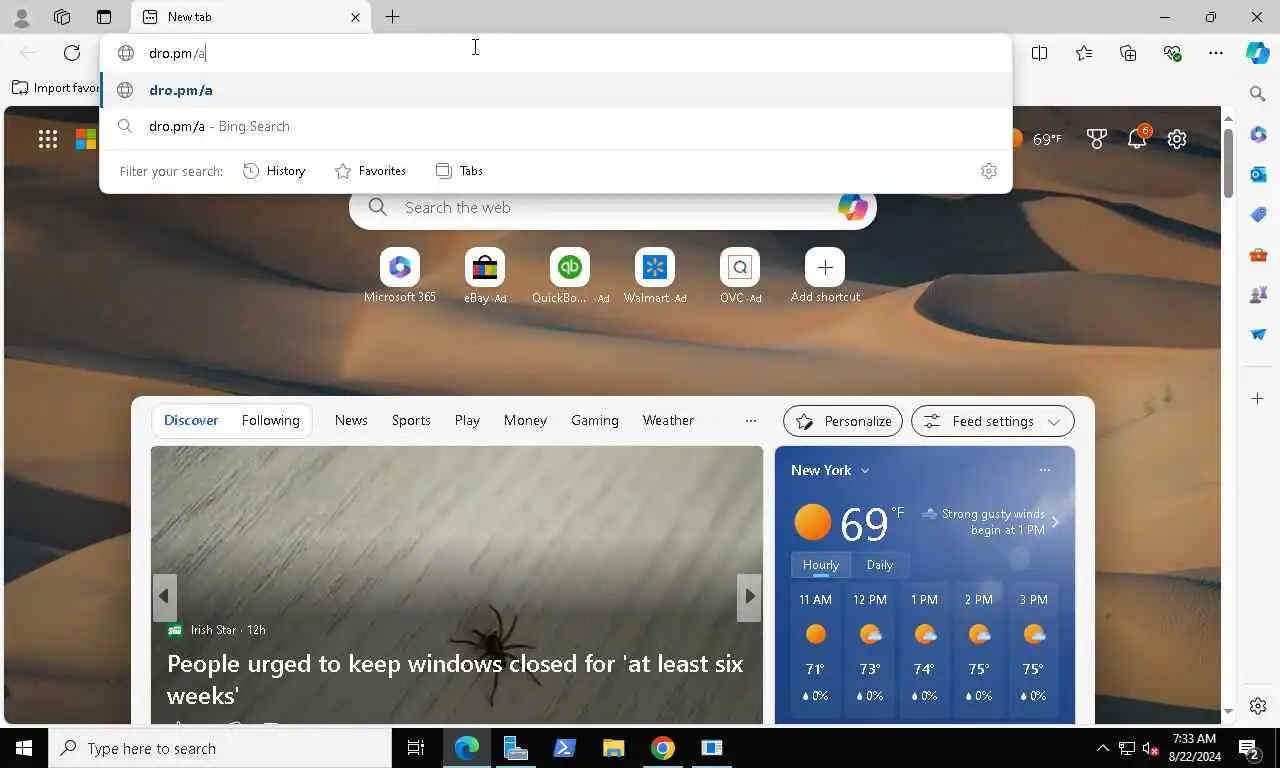Image resolution: width=1280 pixels, height=768 pixels.
Task: Open Walmart shortcut tile
Action: tap(655, 275)
